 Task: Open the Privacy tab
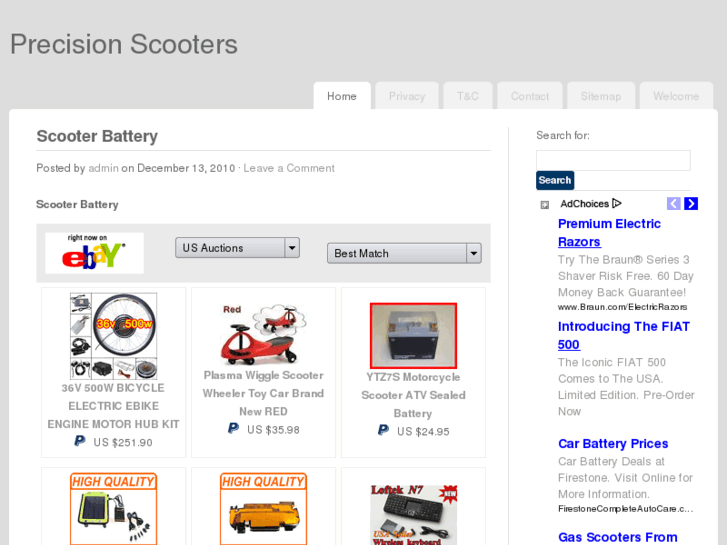point(407,96)
